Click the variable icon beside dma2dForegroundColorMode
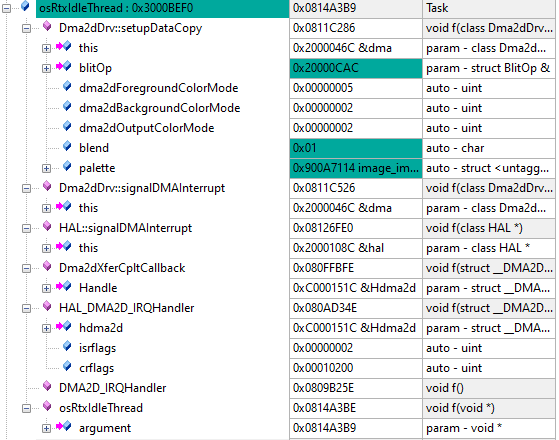Viewport: 559px width, 440px height. [67, 86]
